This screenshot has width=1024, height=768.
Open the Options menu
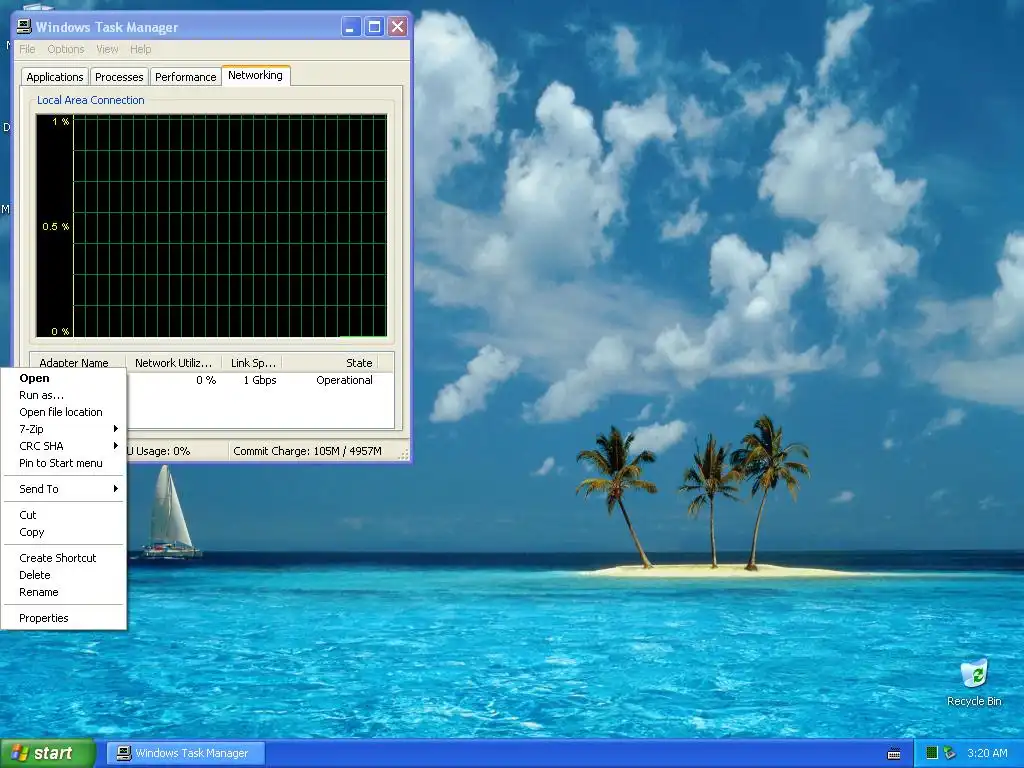(x=65, y=49)
